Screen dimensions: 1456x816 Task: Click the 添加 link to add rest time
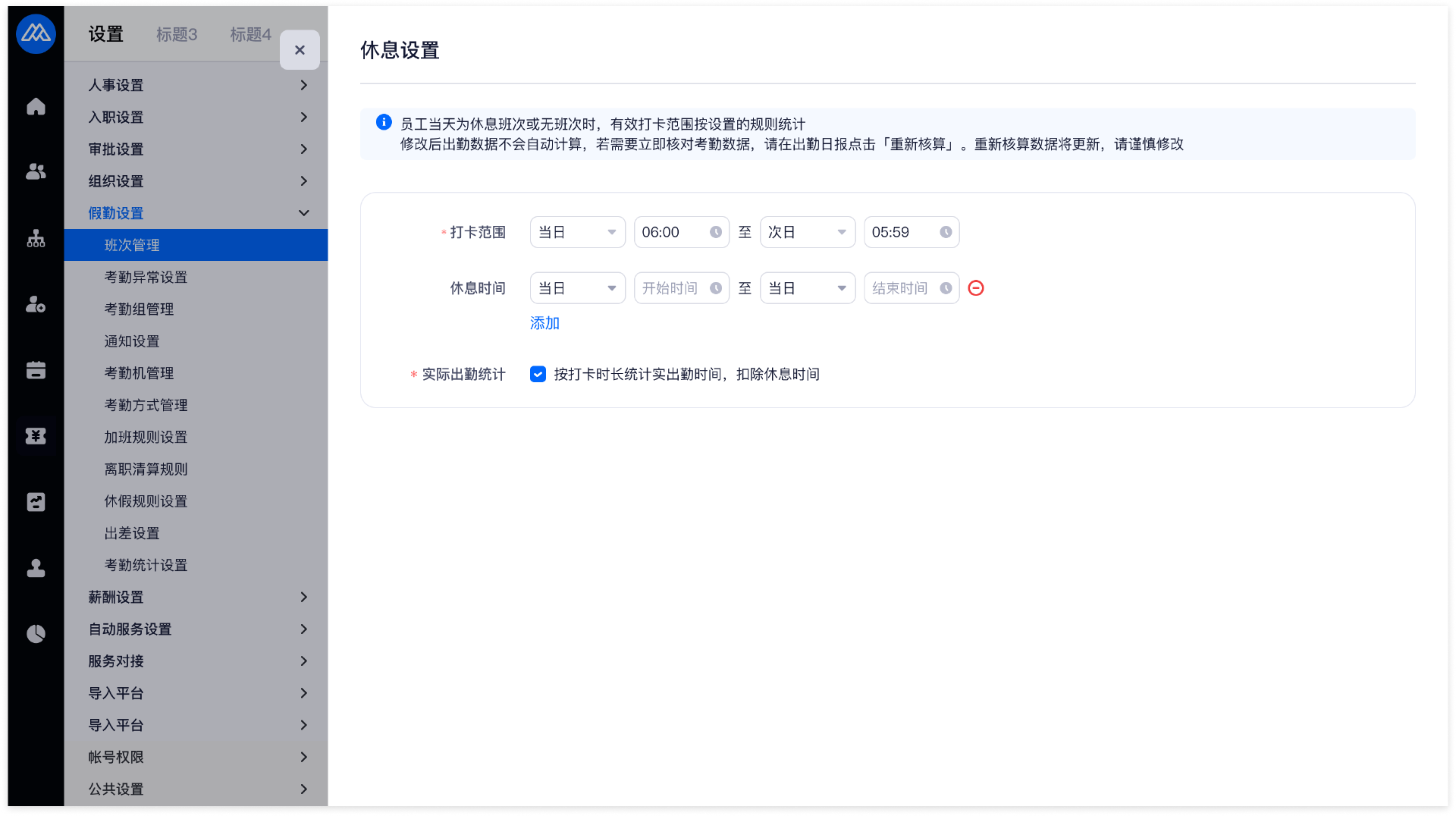click(544, 323)
